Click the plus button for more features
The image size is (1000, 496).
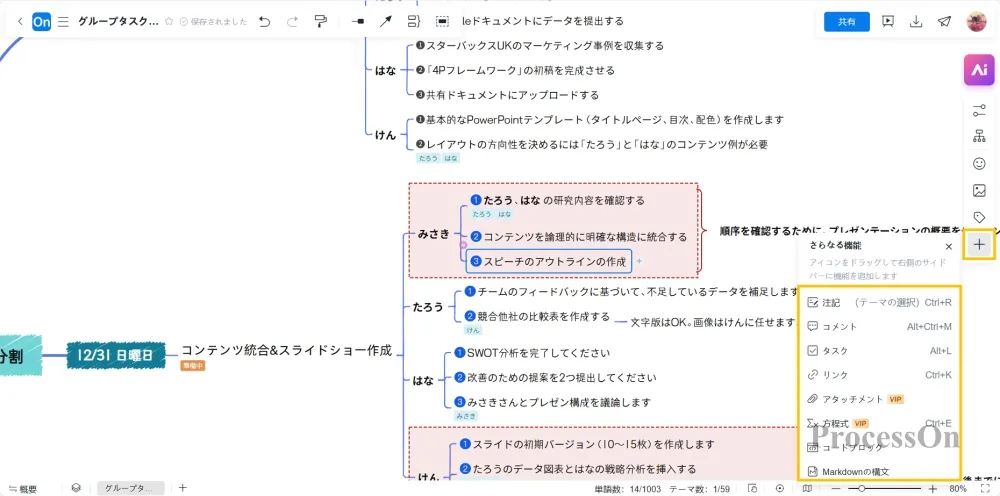pyautogui.click(x=979, y=244)
